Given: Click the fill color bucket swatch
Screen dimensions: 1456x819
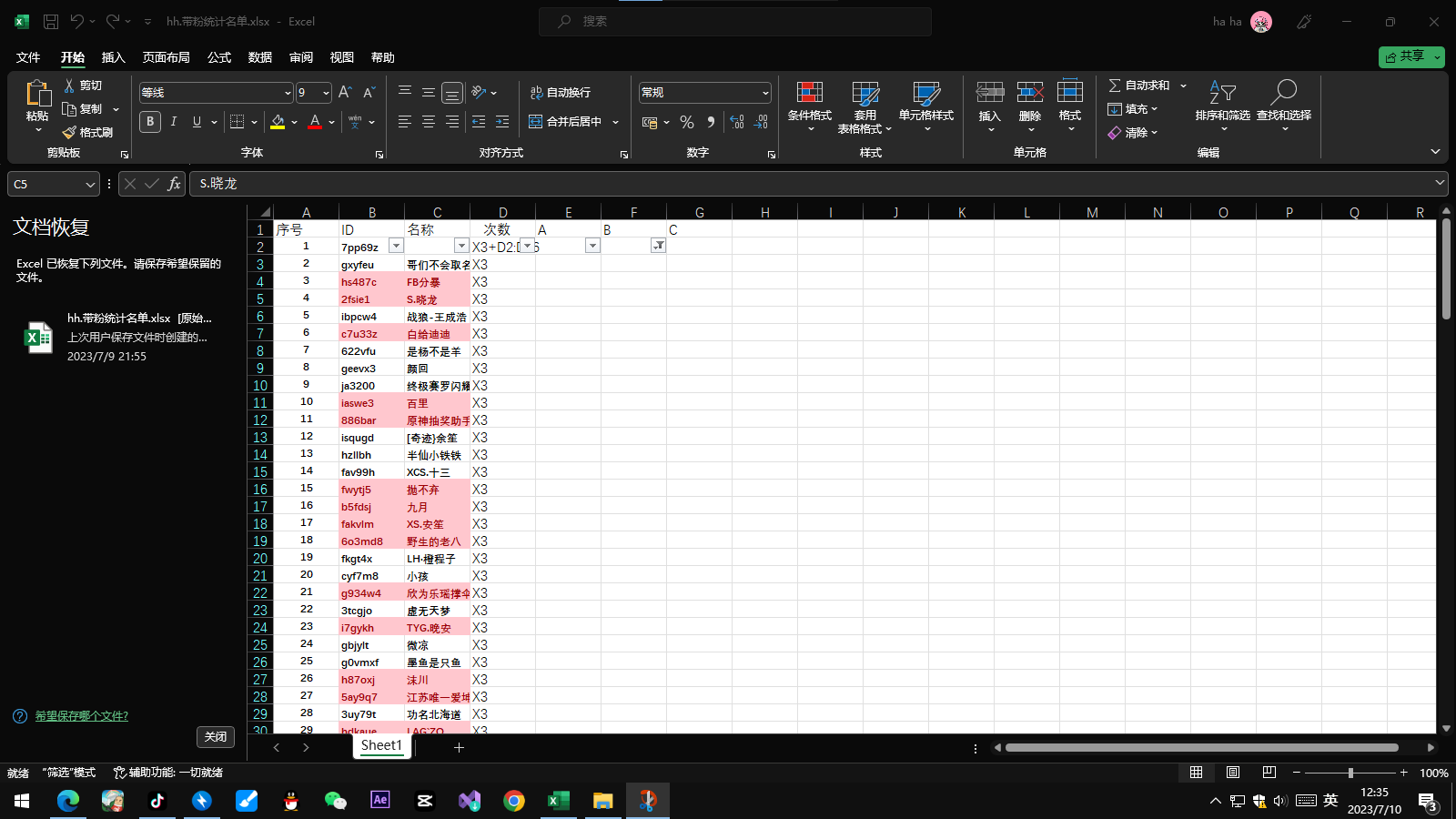Looking at the screenshot, I should click(278, 122).
